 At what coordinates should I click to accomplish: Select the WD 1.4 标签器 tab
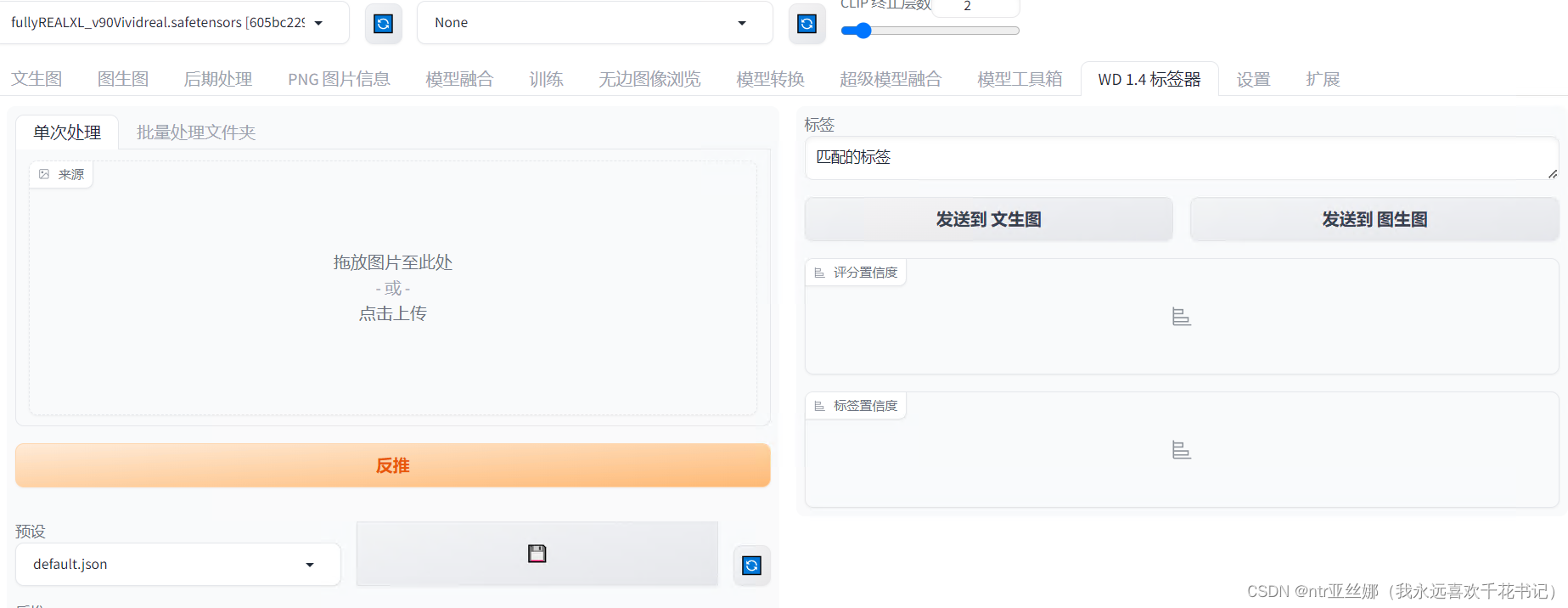tap(1149, 79)
